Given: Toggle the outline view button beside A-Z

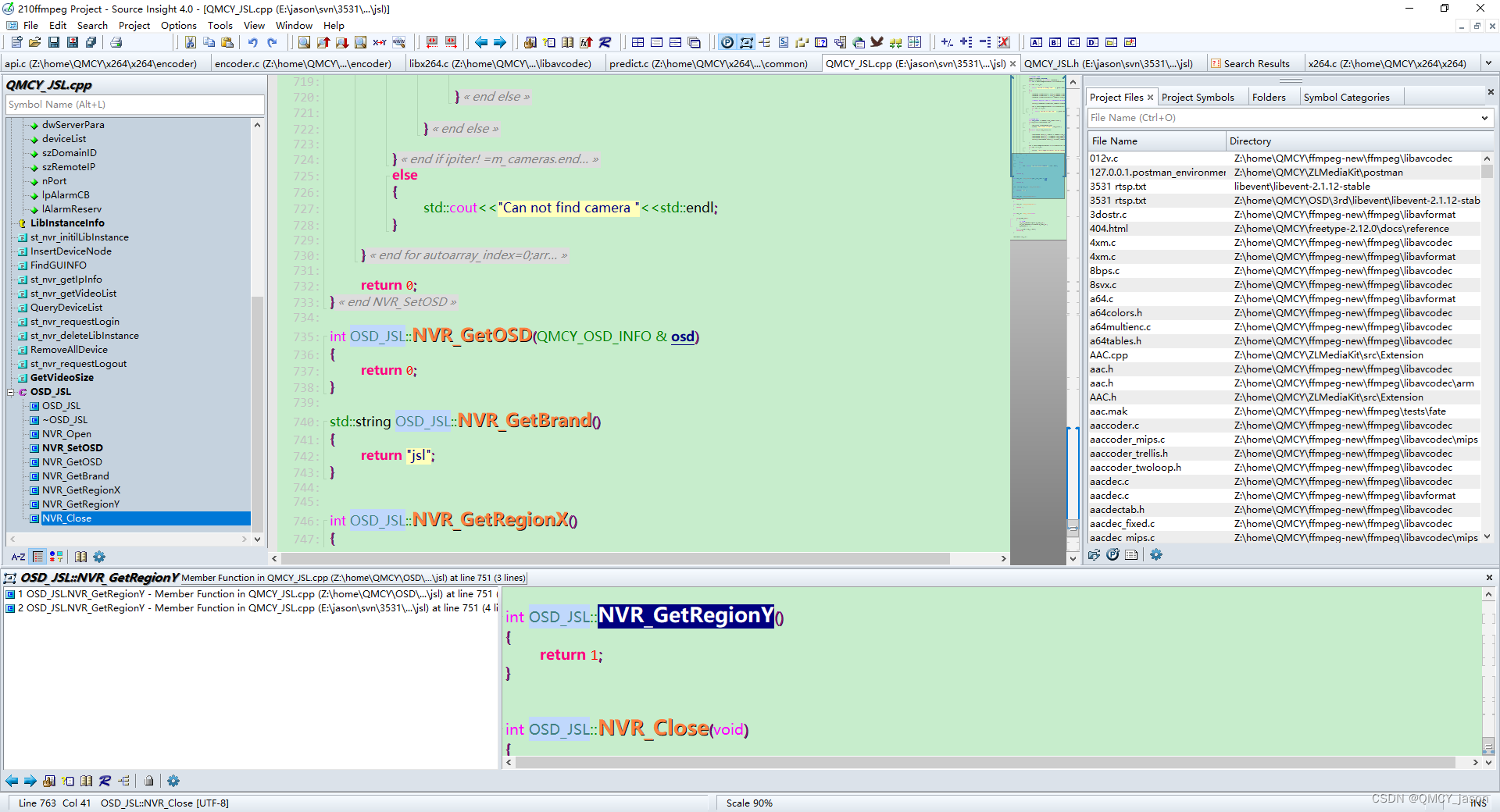Looking at the screenshot, I should coord(37,557).
